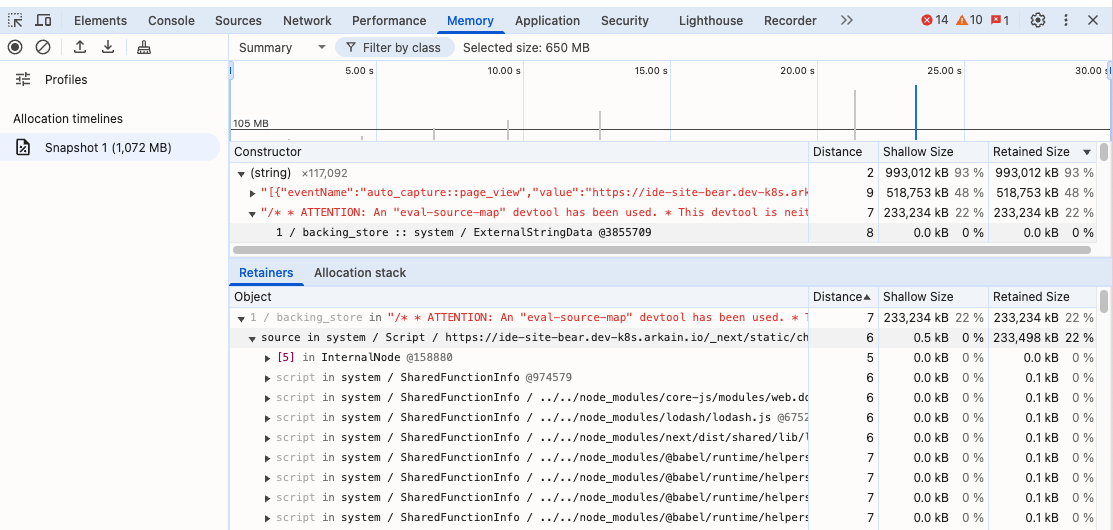Collect garbage broom icon

144,48
